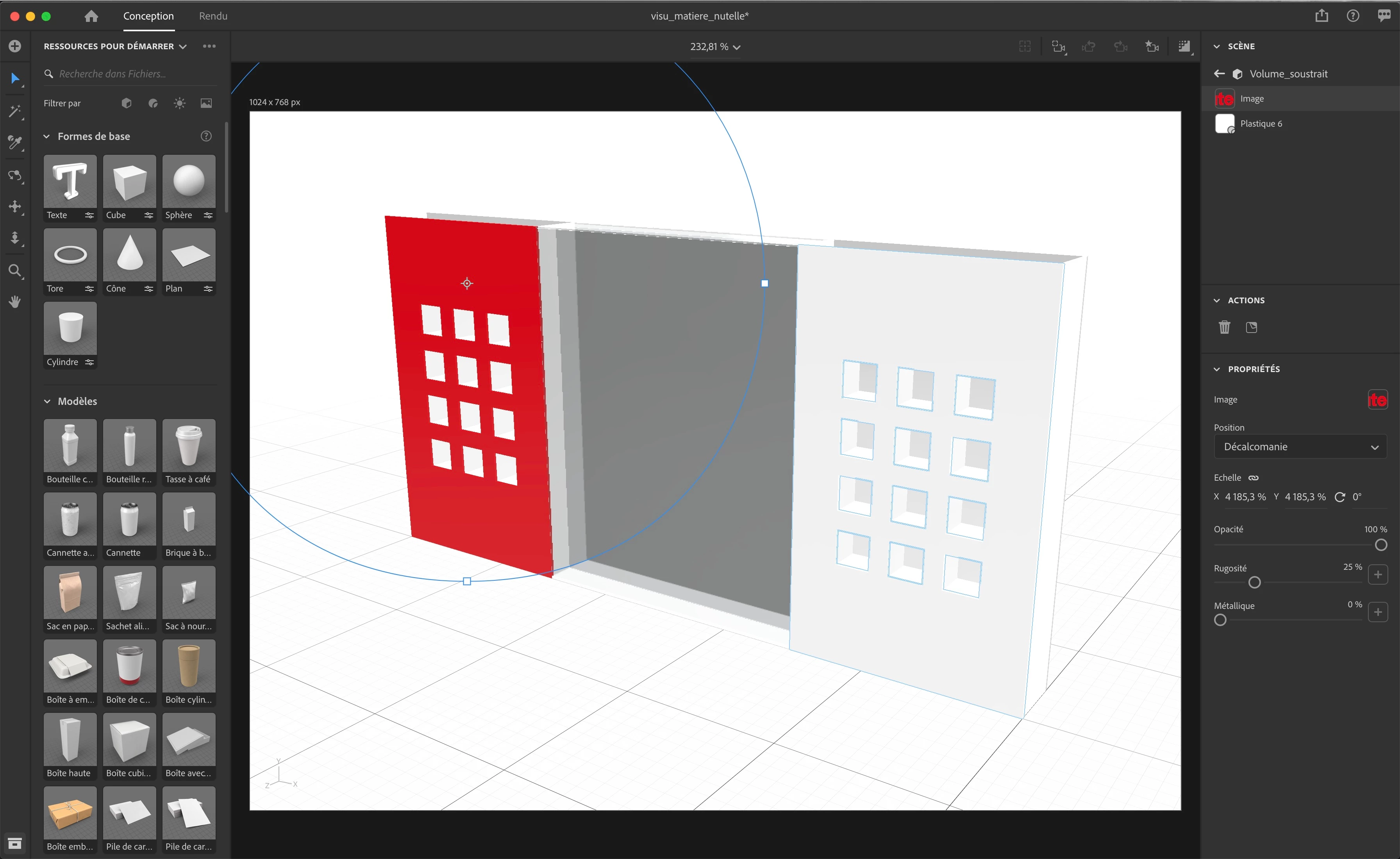Open the Décalcomanie position dropdown

tap(1300, 447)
